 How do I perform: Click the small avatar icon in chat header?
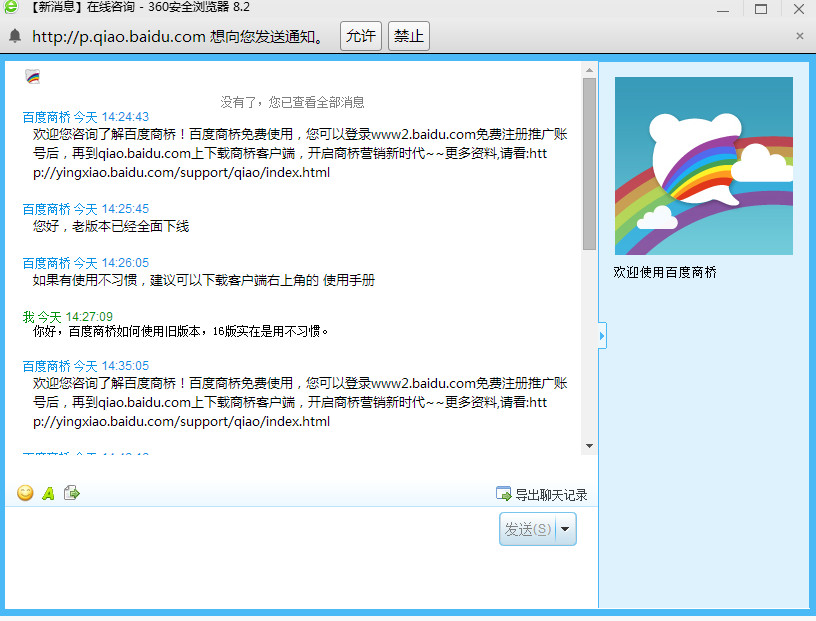(x=32, y=77)
